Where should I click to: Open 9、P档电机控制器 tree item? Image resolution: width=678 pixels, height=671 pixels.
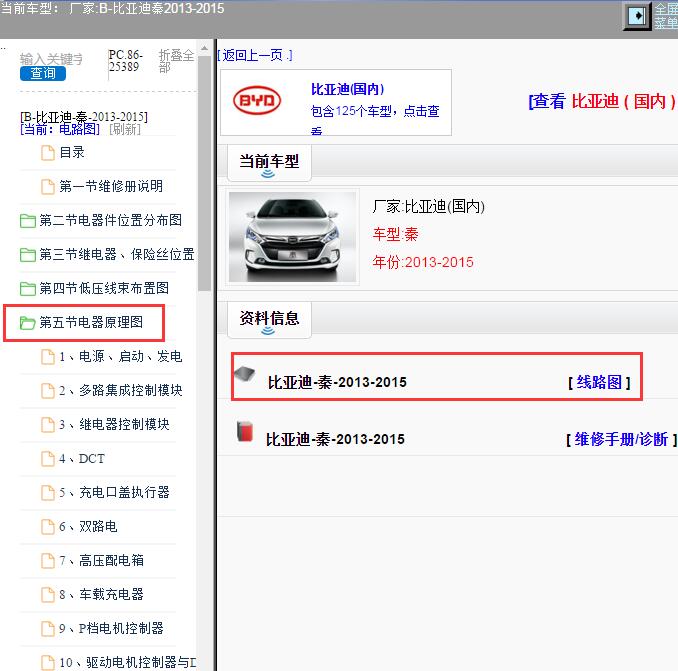point(112,628)
